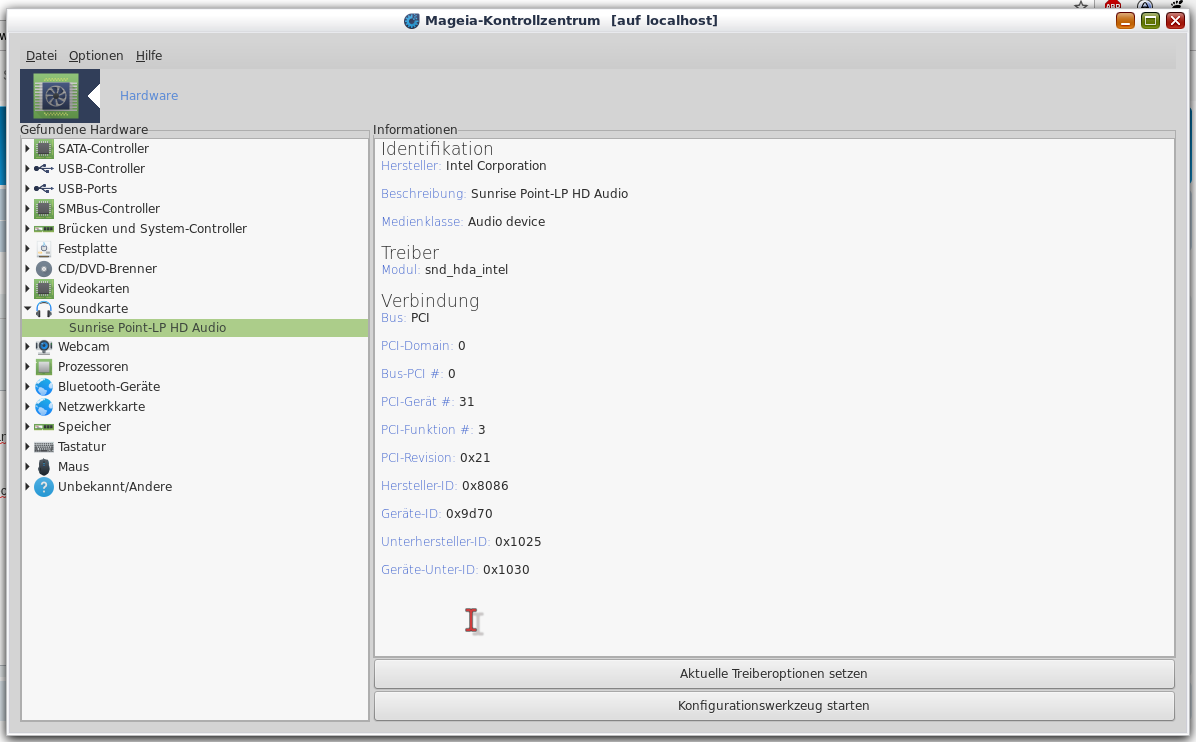Viewport: 1196px width, 742px height.
Task: Close the Mageia-Kontrollzentrum window
Action: pyautogui.click(x=1175, y=21)
